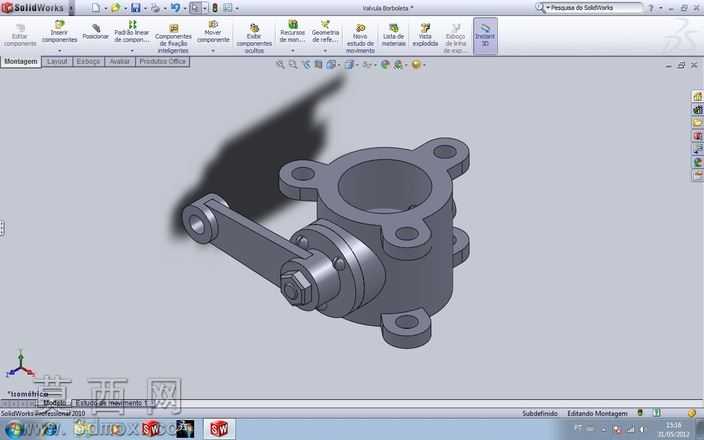The width and height of the screenshot is (704, 440).
Task: Click Section view icon
Action: pyautogui.click(x=318, y=65)
